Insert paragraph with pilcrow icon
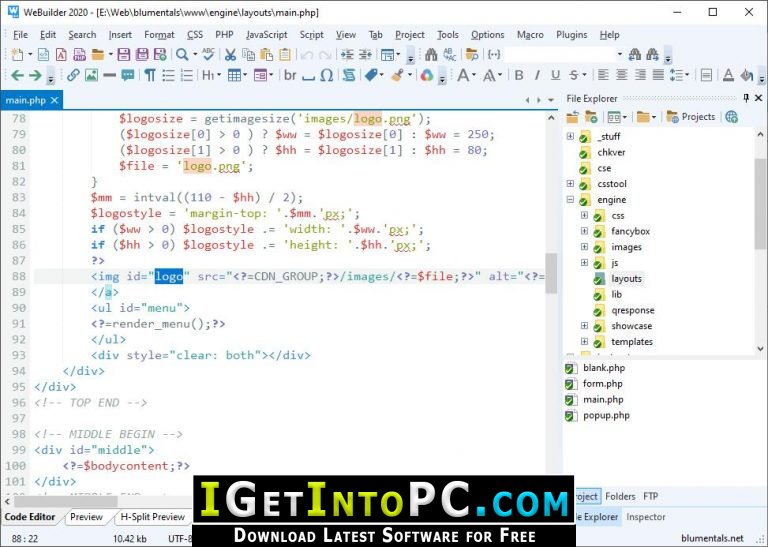 (150, 75)
